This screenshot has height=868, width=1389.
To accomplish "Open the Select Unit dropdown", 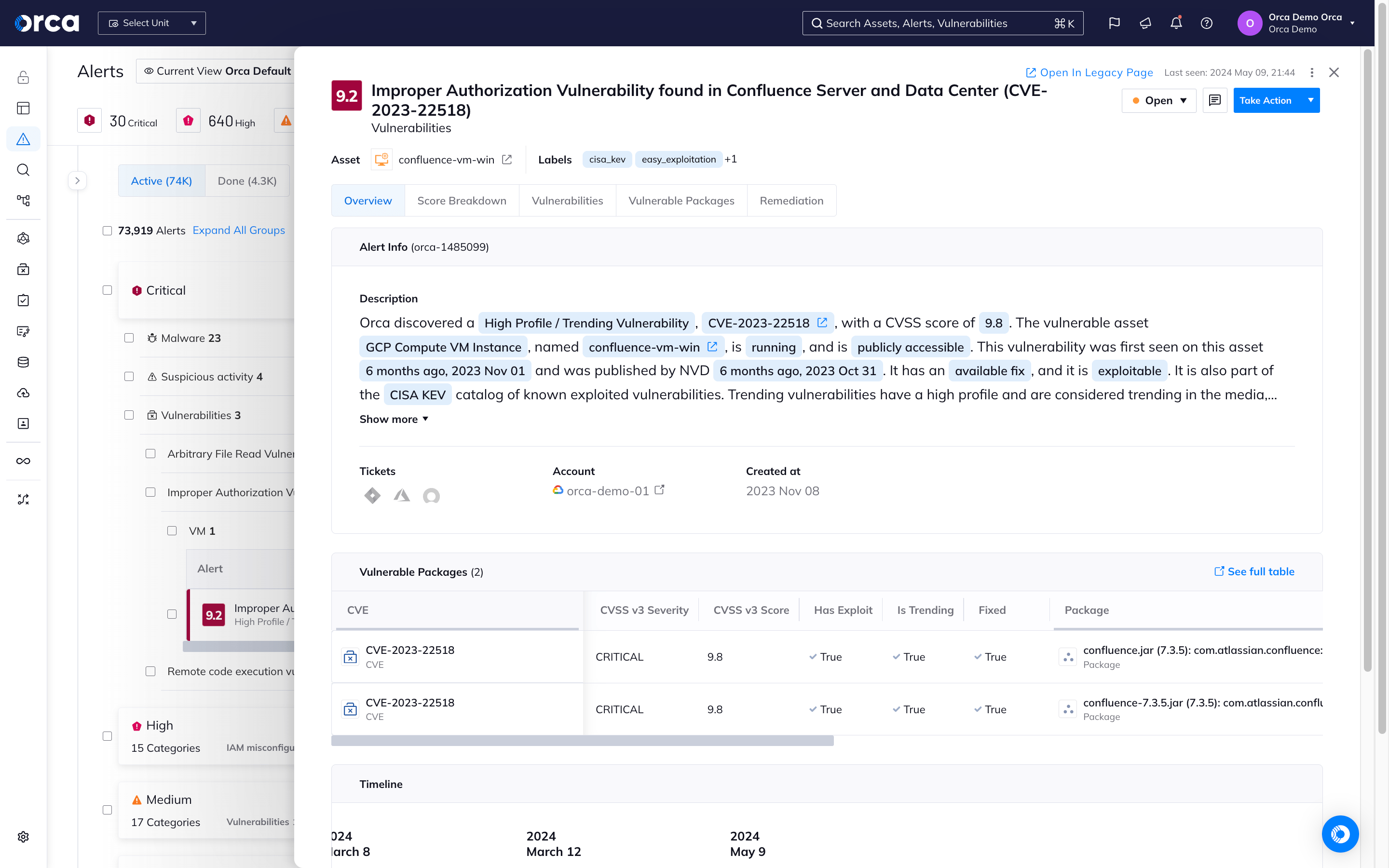I will (x=151, y=23).
